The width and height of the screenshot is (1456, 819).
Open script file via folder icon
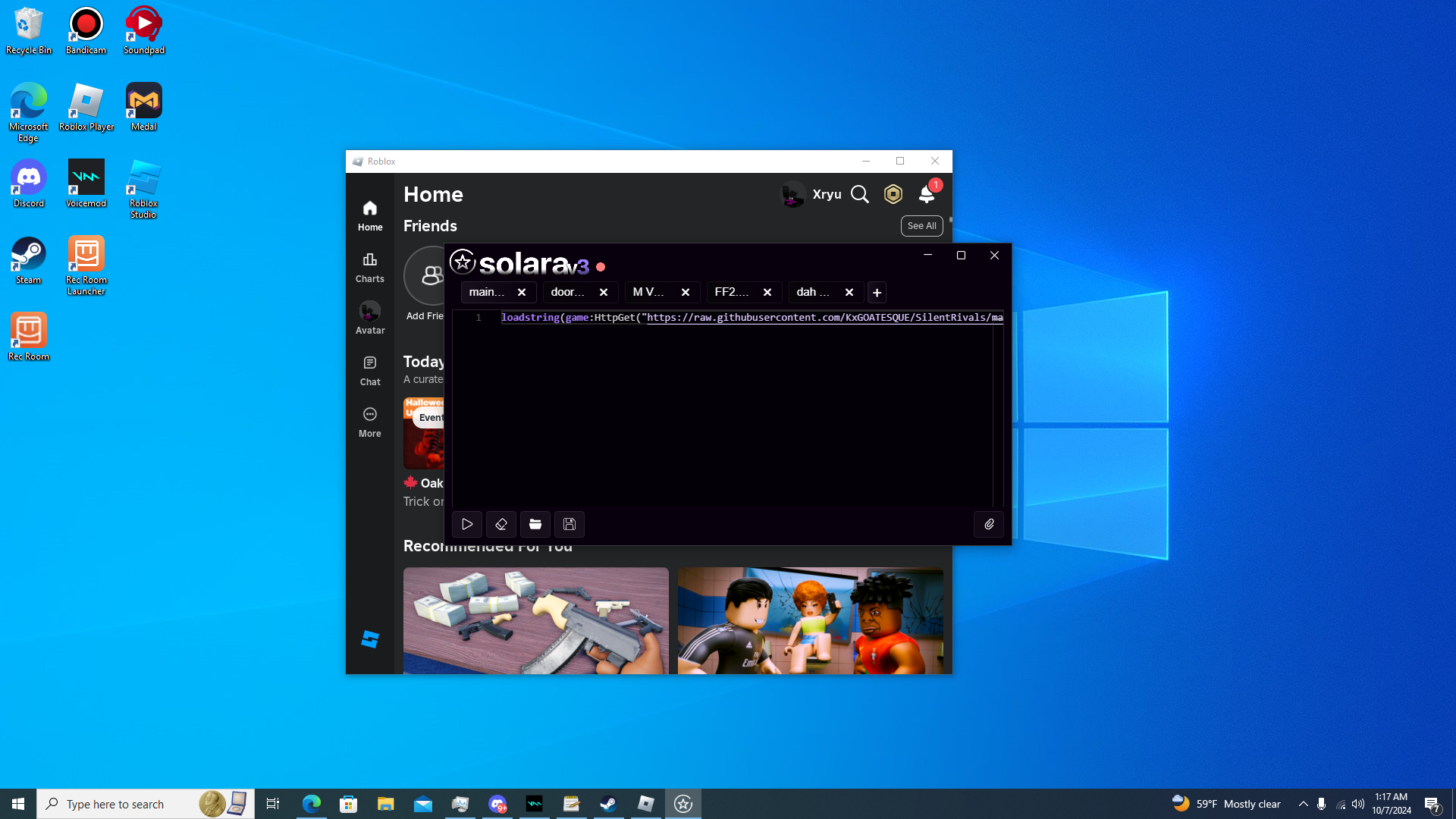[x=535, y=524]
